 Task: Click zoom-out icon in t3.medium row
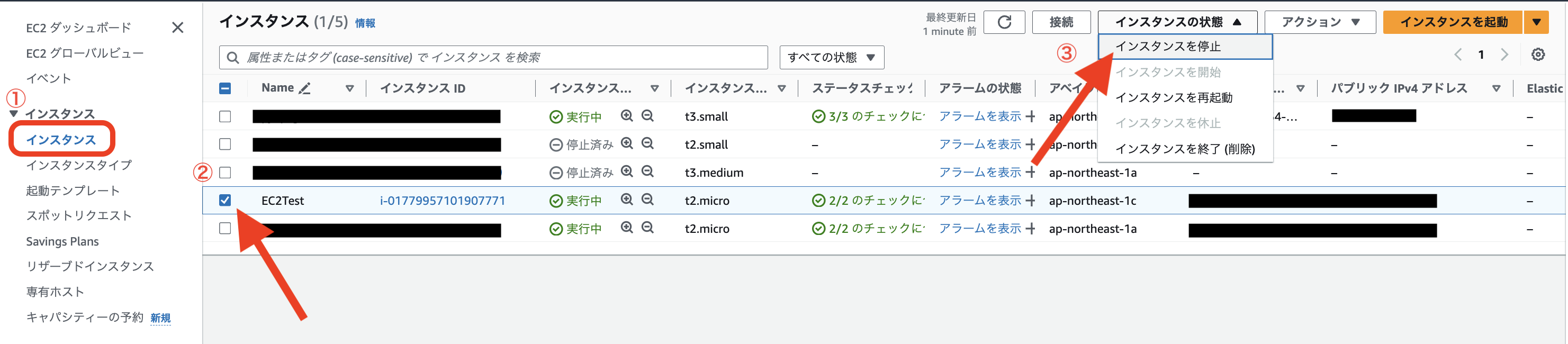click(647, 171)
